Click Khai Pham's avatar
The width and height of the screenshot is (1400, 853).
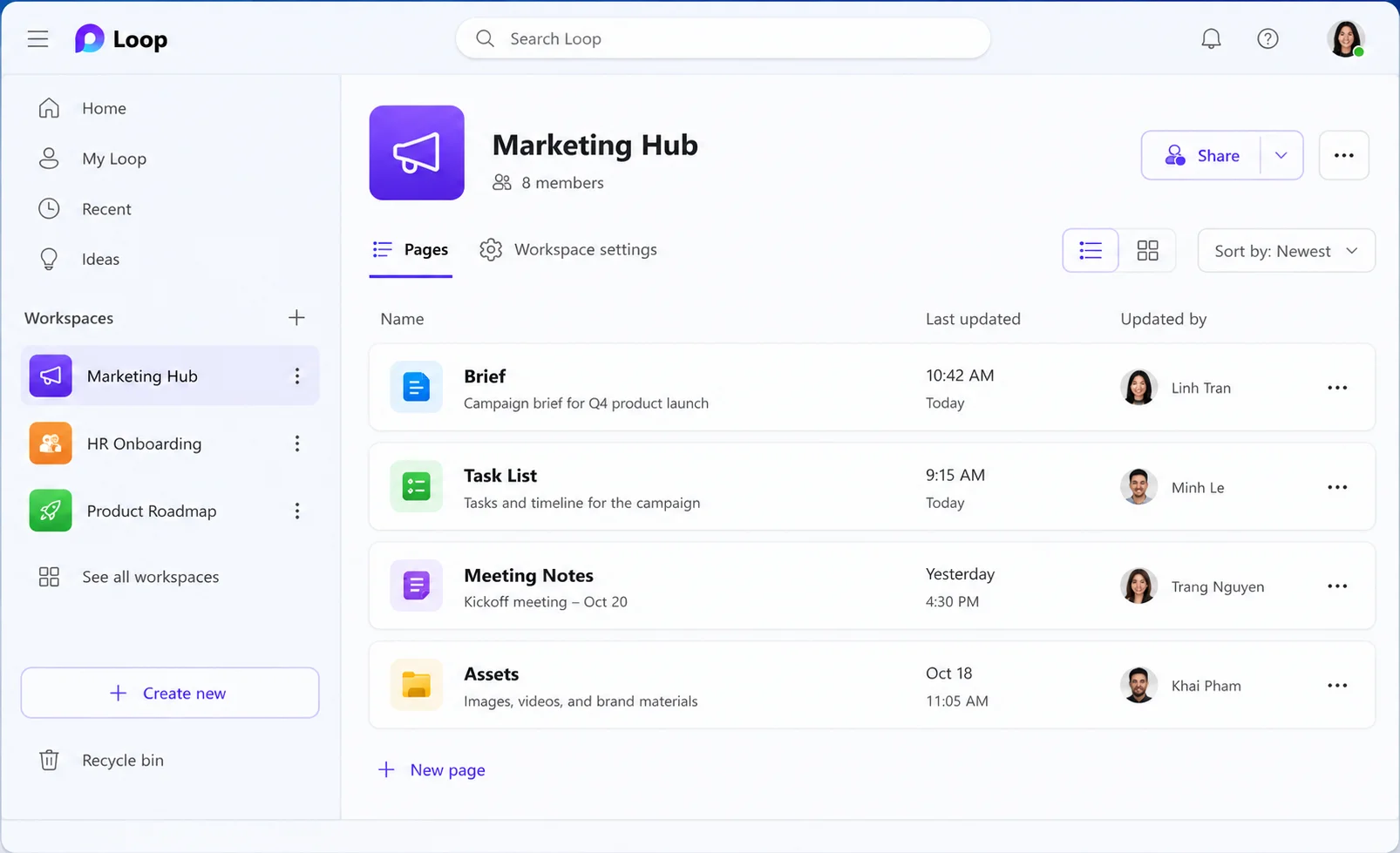point(1138,686)
